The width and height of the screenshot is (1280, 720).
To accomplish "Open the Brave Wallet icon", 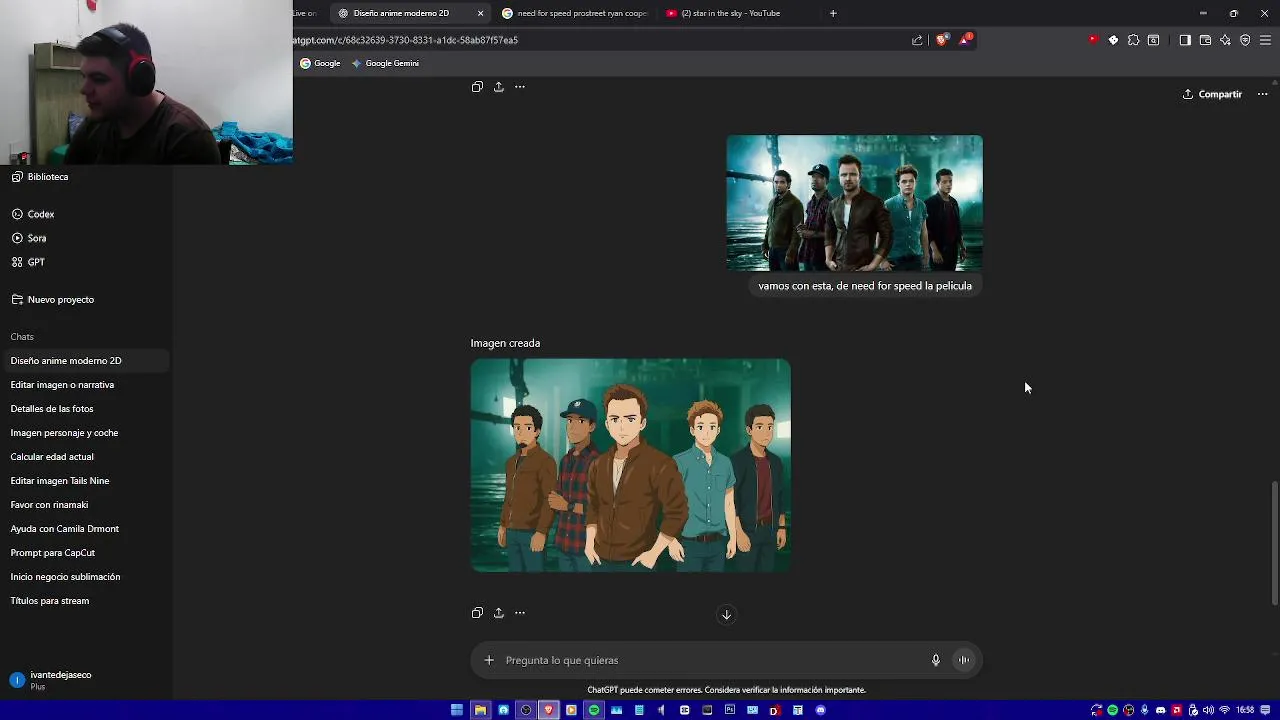I will click(1205, 40).
